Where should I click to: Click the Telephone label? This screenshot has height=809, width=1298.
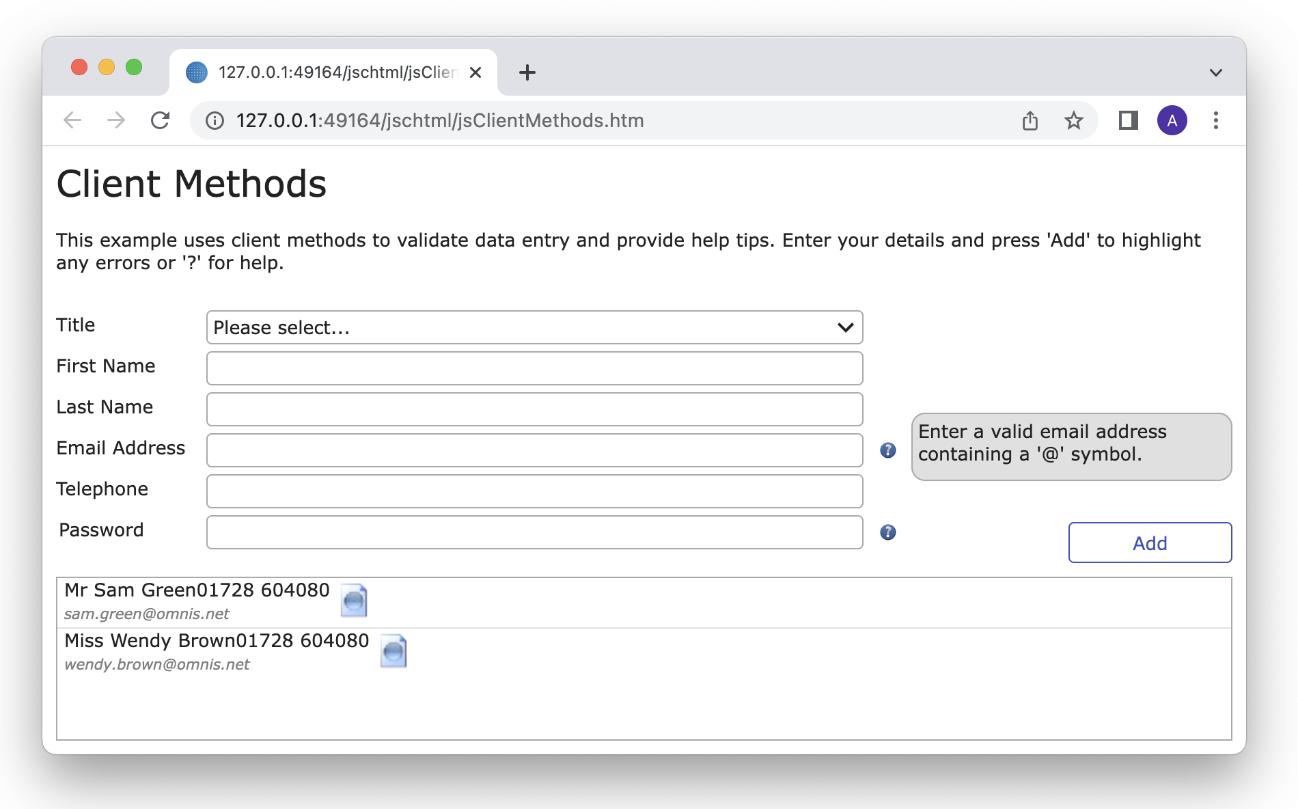pyautogui.click(x=102, y=489)
